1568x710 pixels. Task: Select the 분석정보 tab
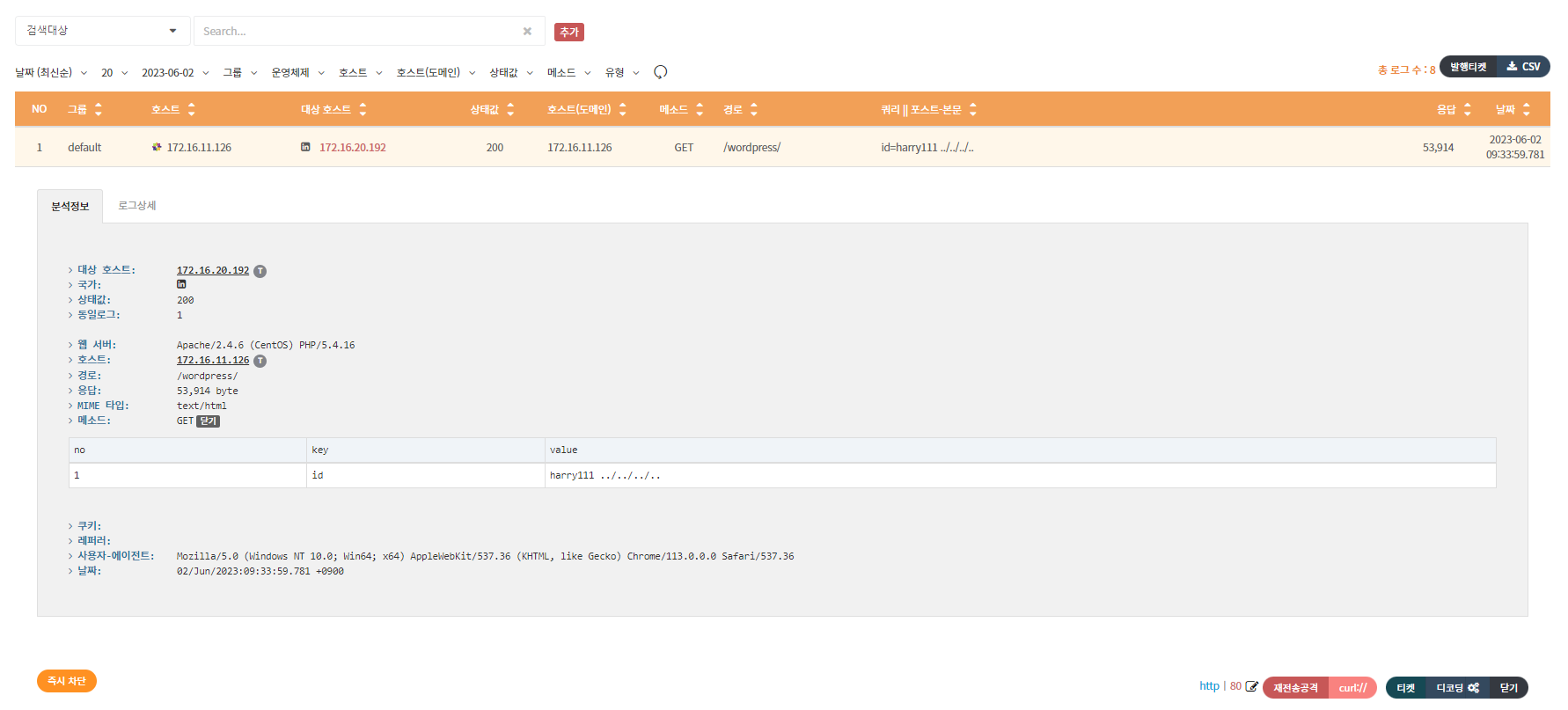[x=70, y=207]
